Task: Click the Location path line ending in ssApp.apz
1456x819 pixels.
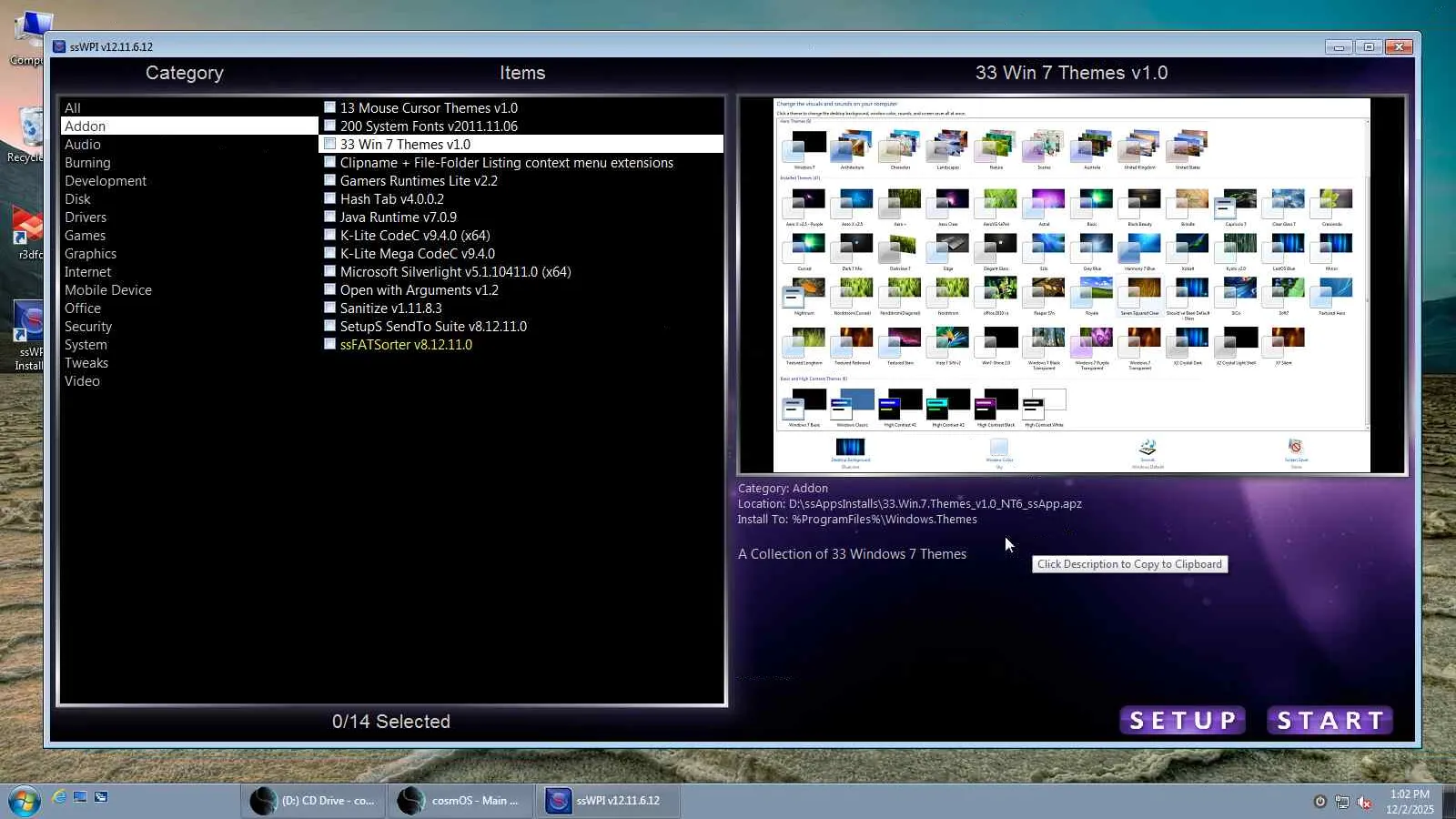Action: click(910, 504)
